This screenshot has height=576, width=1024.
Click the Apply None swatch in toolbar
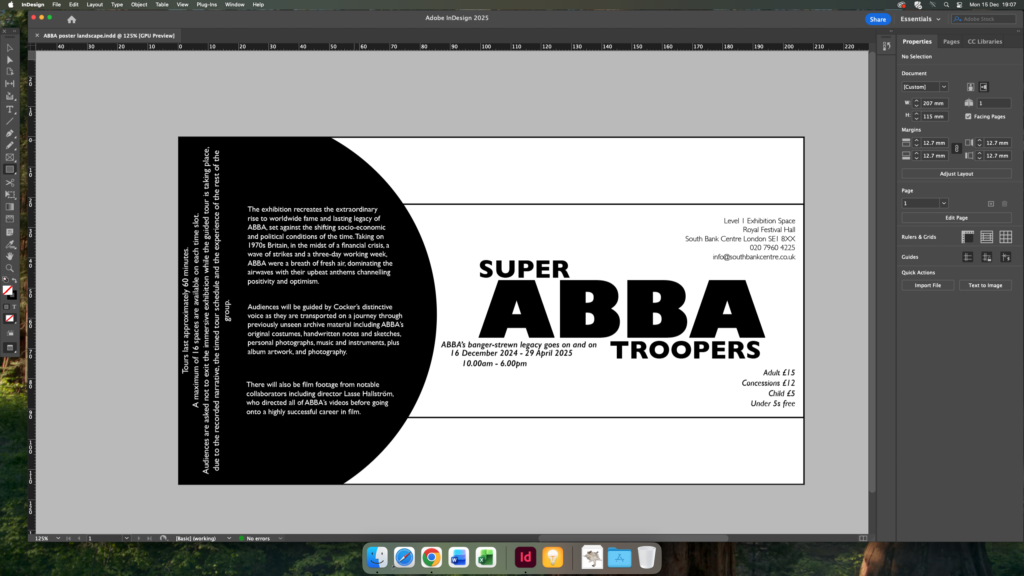pyautogui.click(x=10, y=319)
